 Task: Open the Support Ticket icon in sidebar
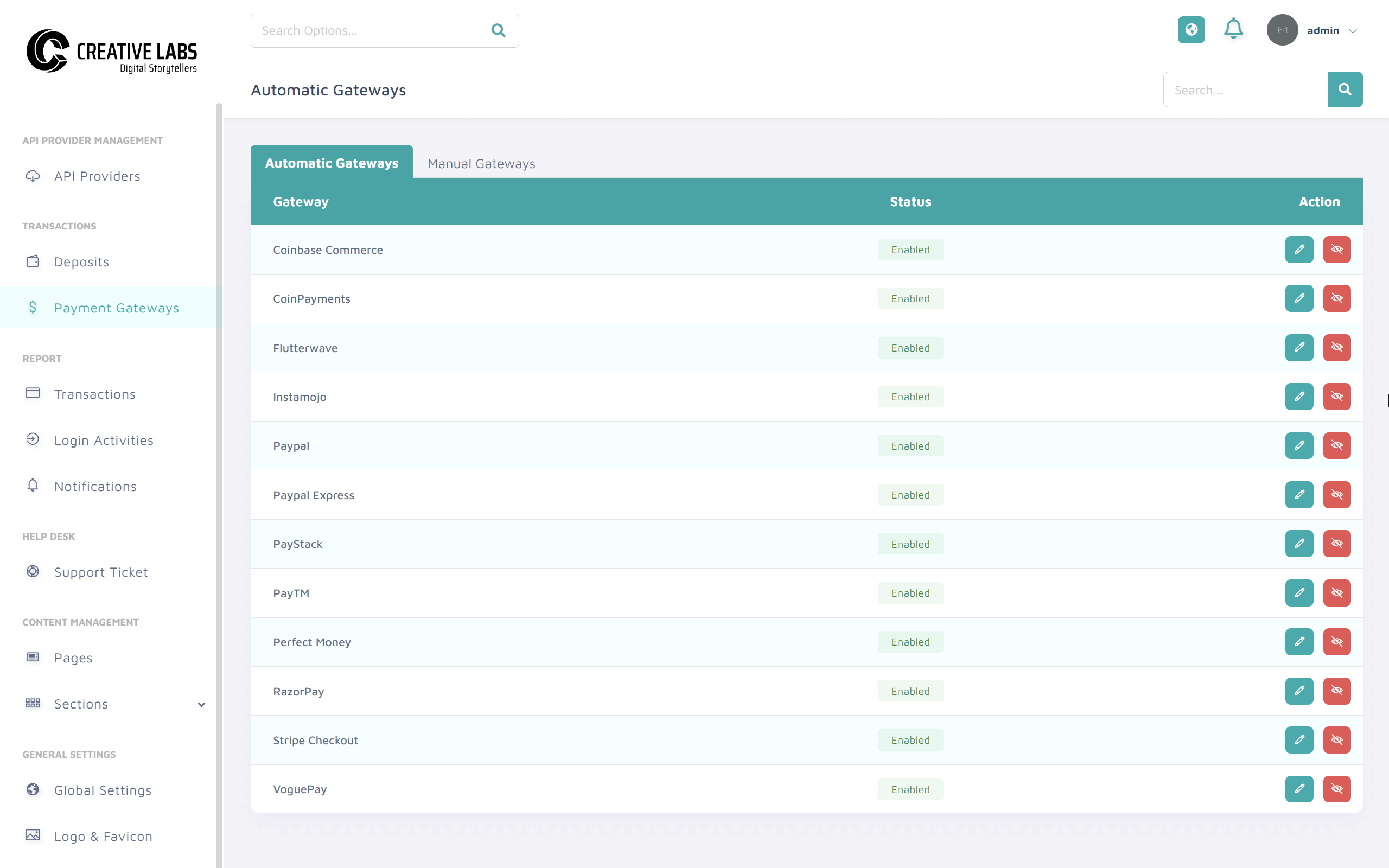click(x=33, y=572)
